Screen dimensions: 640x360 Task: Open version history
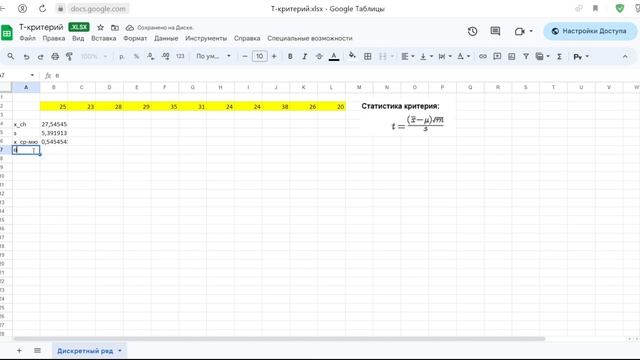(x=472, y=31)
